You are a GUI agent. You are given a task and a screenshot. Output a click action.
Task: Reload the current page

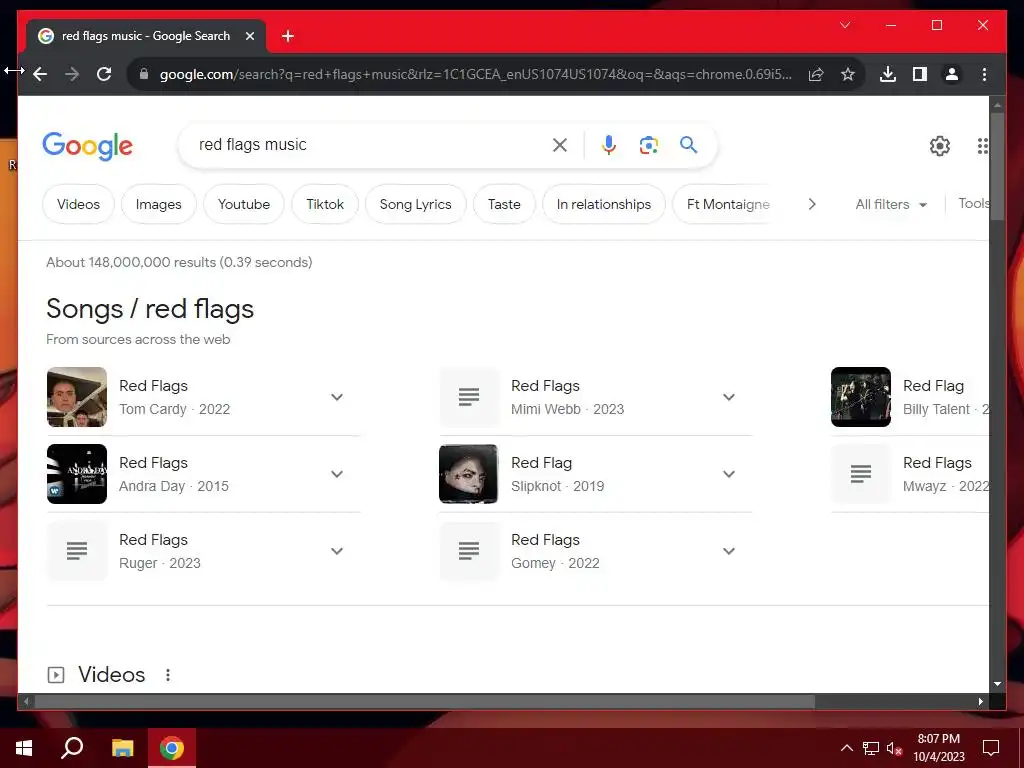point(104,74)
